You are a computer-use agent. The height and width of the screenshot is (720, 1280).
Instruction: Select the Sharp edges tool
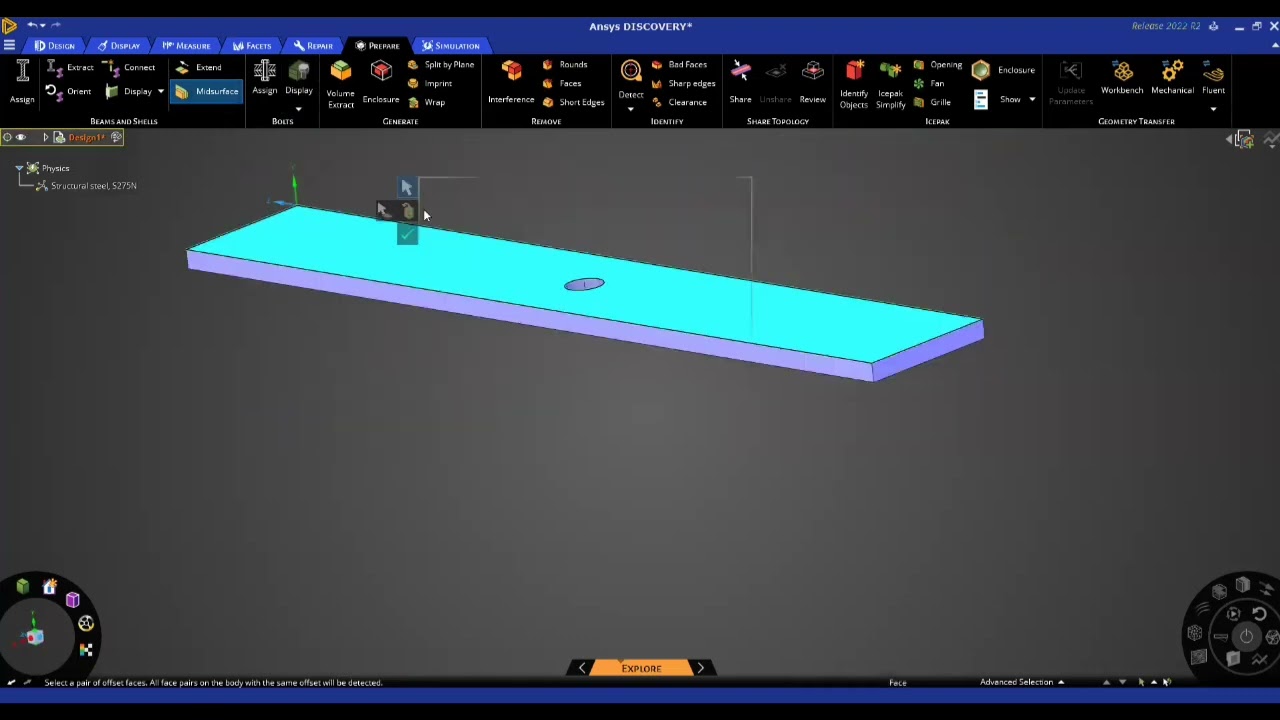click(683, 84)
